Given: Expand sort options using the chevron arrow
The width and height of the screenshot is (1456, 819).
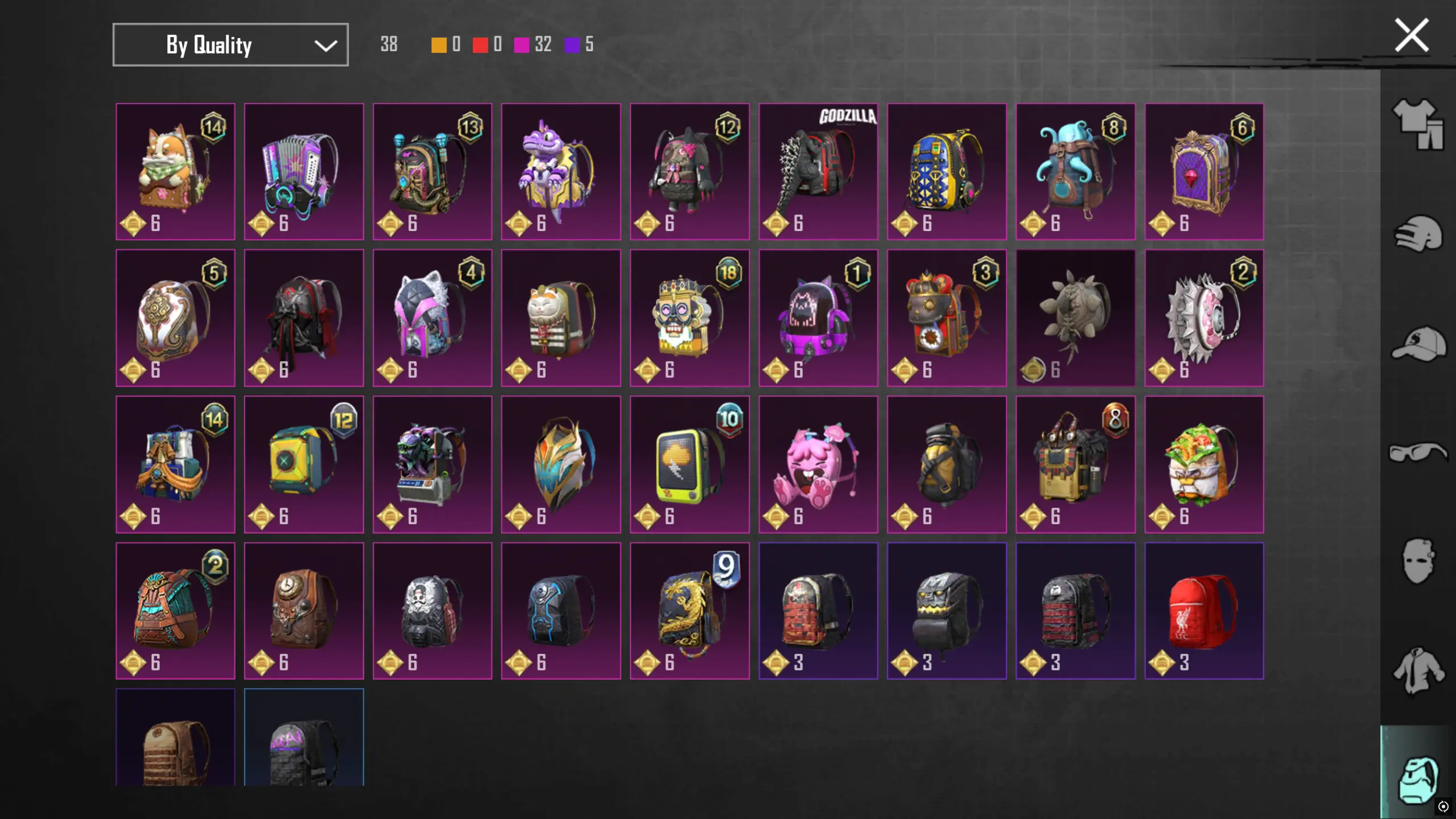Looking at the screenshot, I should [x=325, y=46].
